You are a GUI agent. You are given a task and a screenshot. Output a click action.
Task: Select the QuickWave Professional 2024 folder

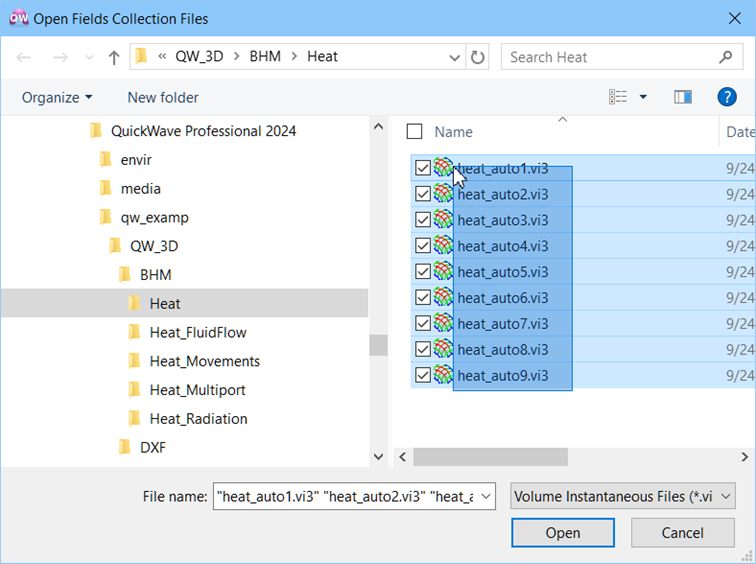(x=193, y=131)
